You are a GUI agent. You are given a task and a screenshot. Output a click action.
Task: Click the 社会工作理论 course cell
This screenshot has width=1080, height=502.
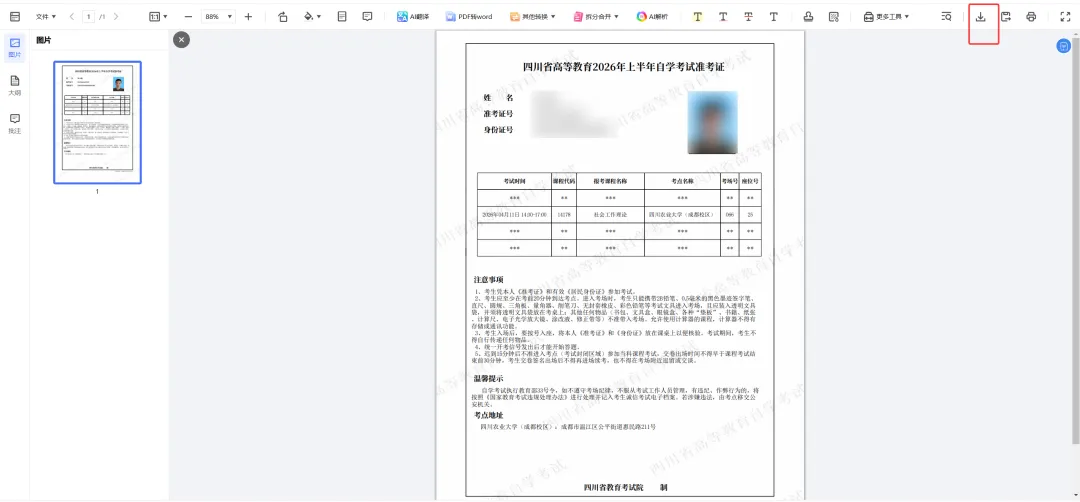pos(610,215)
